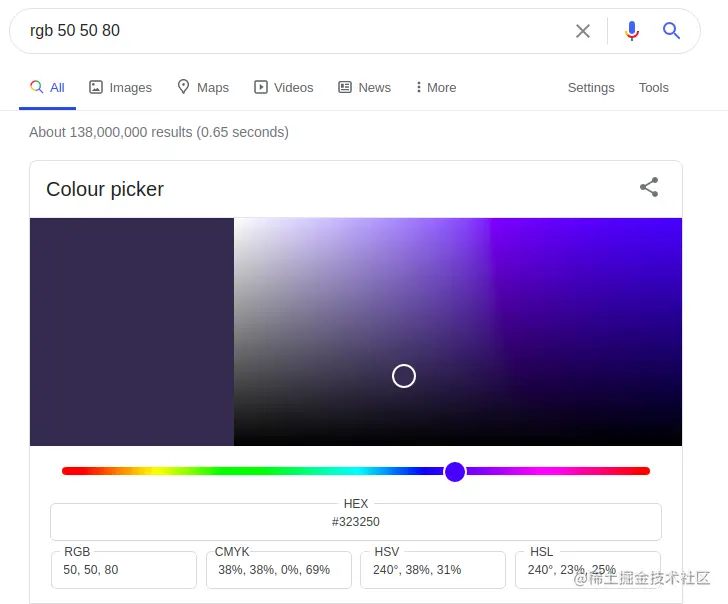The height and width of the screenshot is (604, 728).
Task: Click the red start of the hue bar
Action: tap(72, 471)
